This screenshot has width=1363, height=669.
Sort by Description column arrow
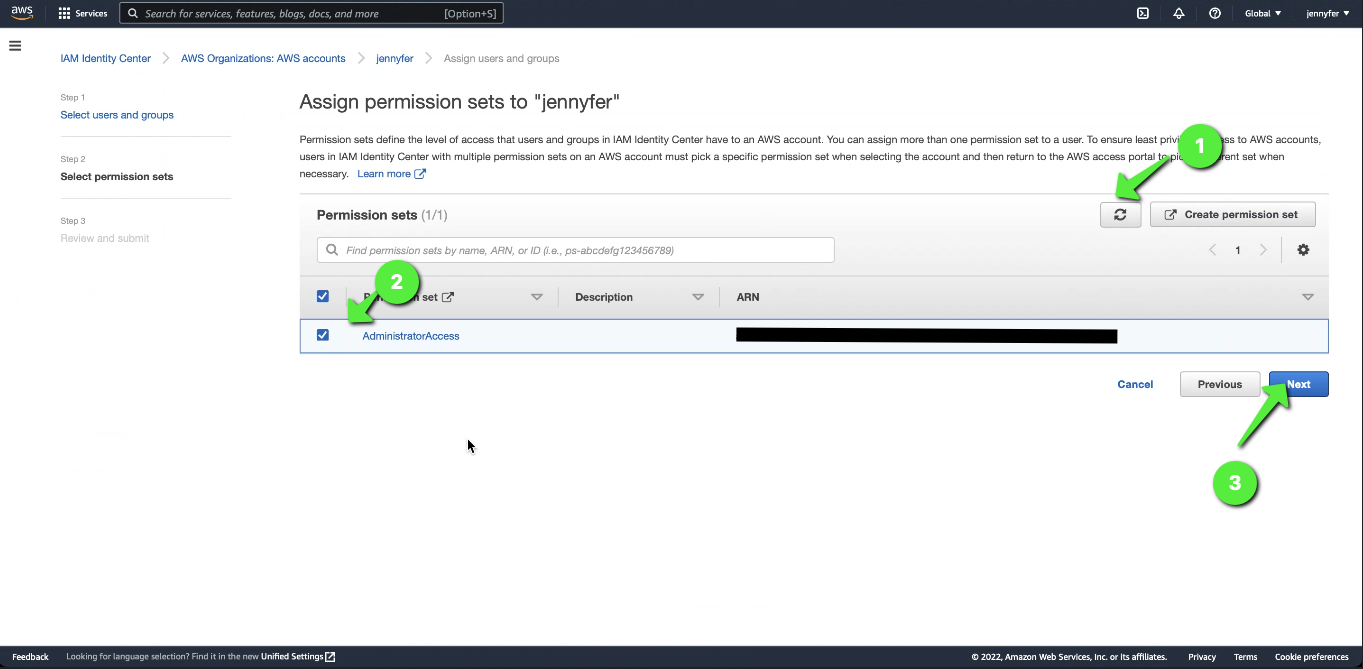tap(698, 297)
